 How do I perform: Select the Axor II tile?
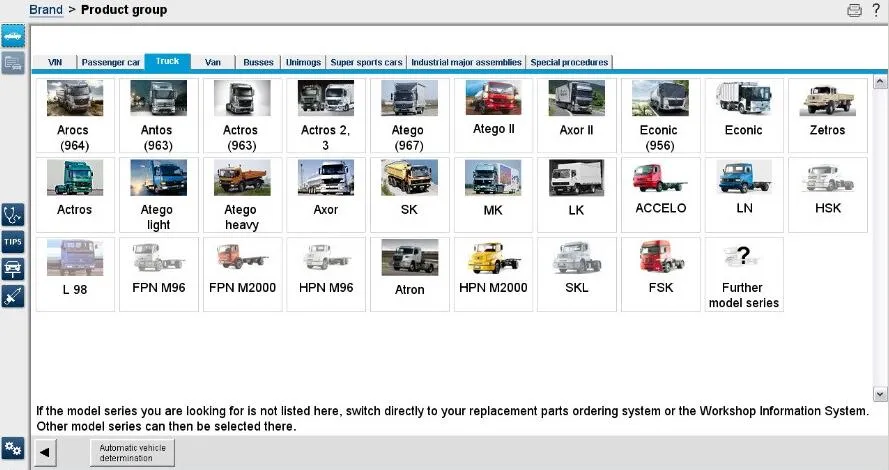(x=577, y=116)
